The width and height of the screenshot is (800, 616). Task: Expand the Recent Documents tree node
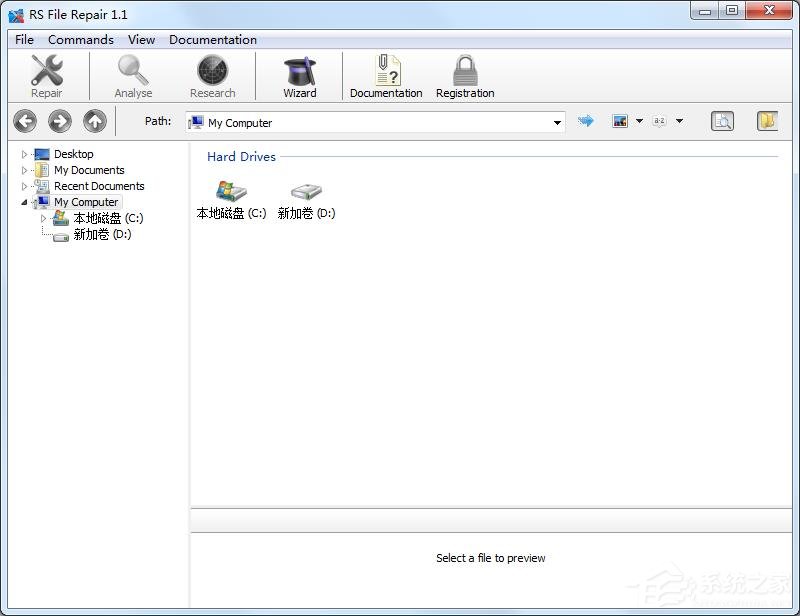[x=24, y=186]
